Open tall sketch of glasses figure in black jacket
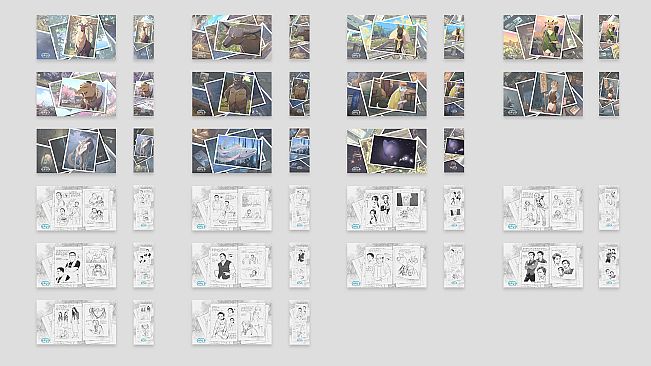This screenshot has height=366, width=651. 144,265
